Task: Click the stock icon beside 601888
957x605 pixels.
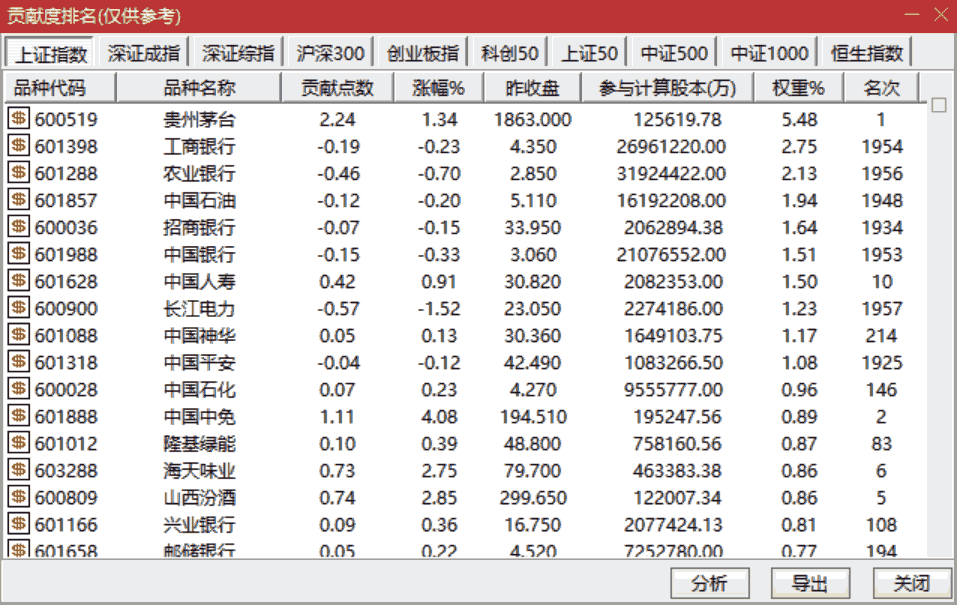Action: point(18,416)
